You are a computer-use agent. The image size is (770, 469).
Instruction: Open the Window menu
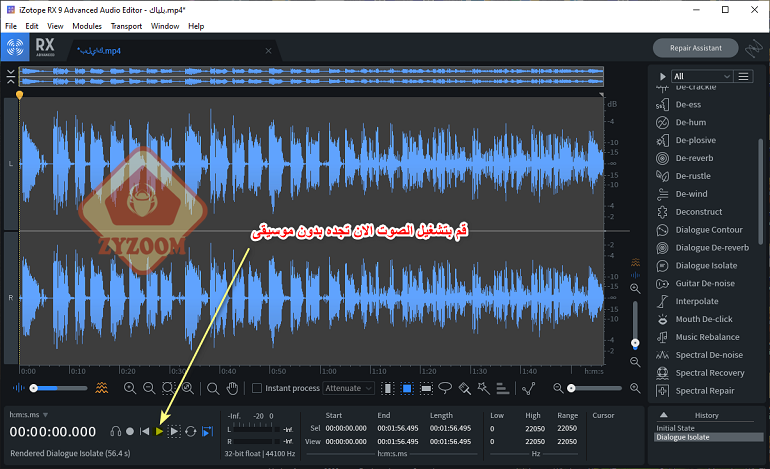point(165,26)
